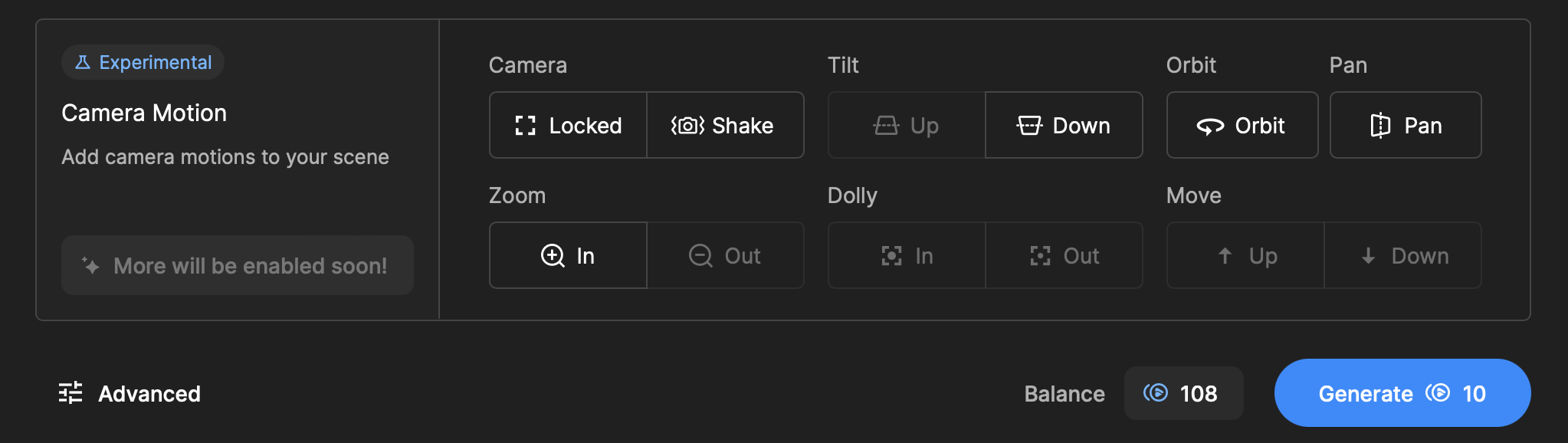Select the Locked camera frame icon

click(x=525, y=126)
